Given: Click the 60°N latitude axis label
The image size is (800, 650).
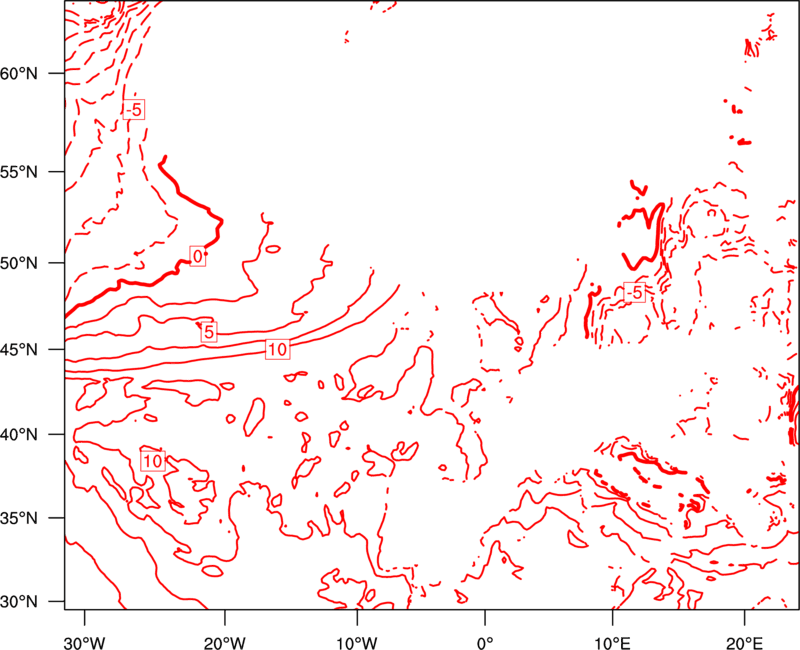Looking at the screenshot, I should 19,73.
